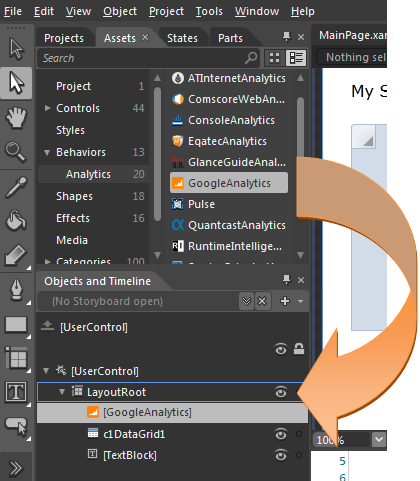Screen dimensions: 420x481
Task: Select EqatecAnalytics behavior asset
Action: point(229,141)
